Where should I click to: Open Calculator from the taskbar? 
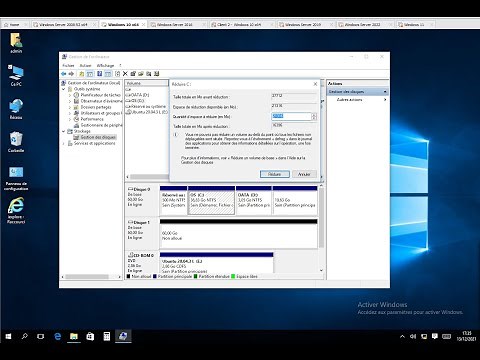click(107, 336)
